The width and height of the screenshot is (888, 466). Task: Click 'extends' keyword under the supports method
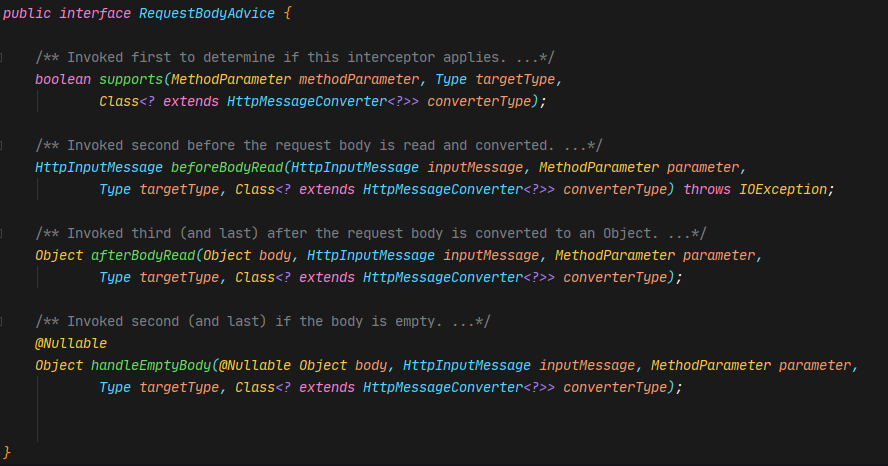(x=191, y=102)
